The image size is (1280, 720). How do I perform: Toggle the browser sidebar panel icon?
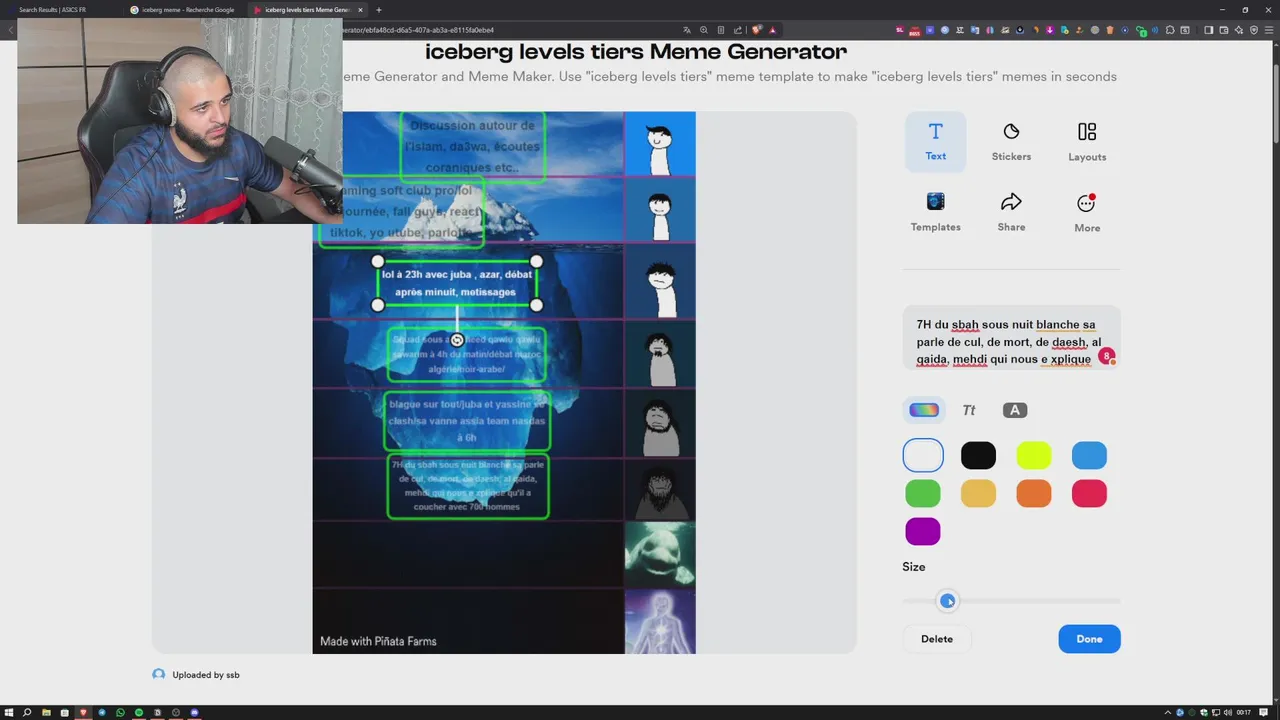[1208, 30]
